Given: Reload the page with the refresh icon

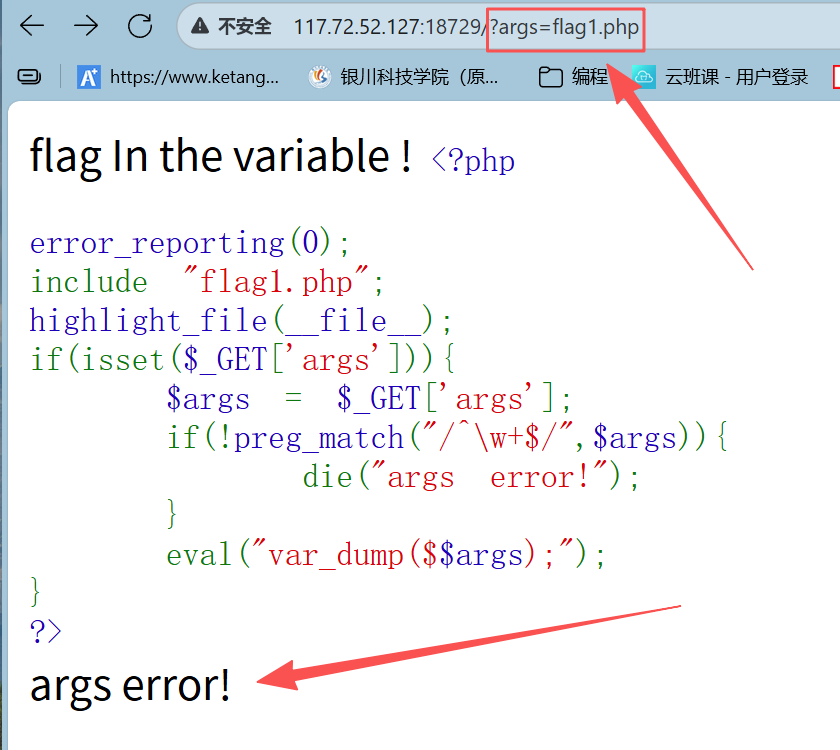Looking at the screenshot, I should 140,25.
